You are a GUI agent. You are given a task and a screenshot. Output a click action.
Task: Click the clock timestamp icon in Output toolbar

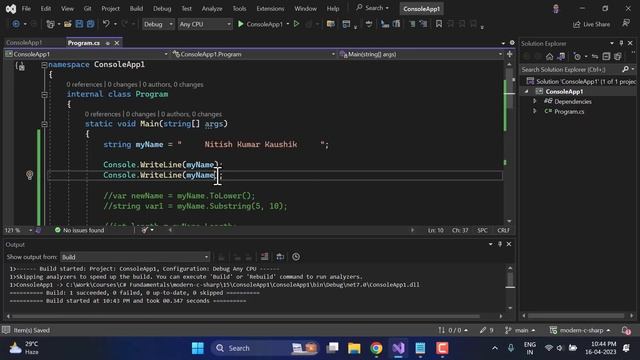coord(296,257)
